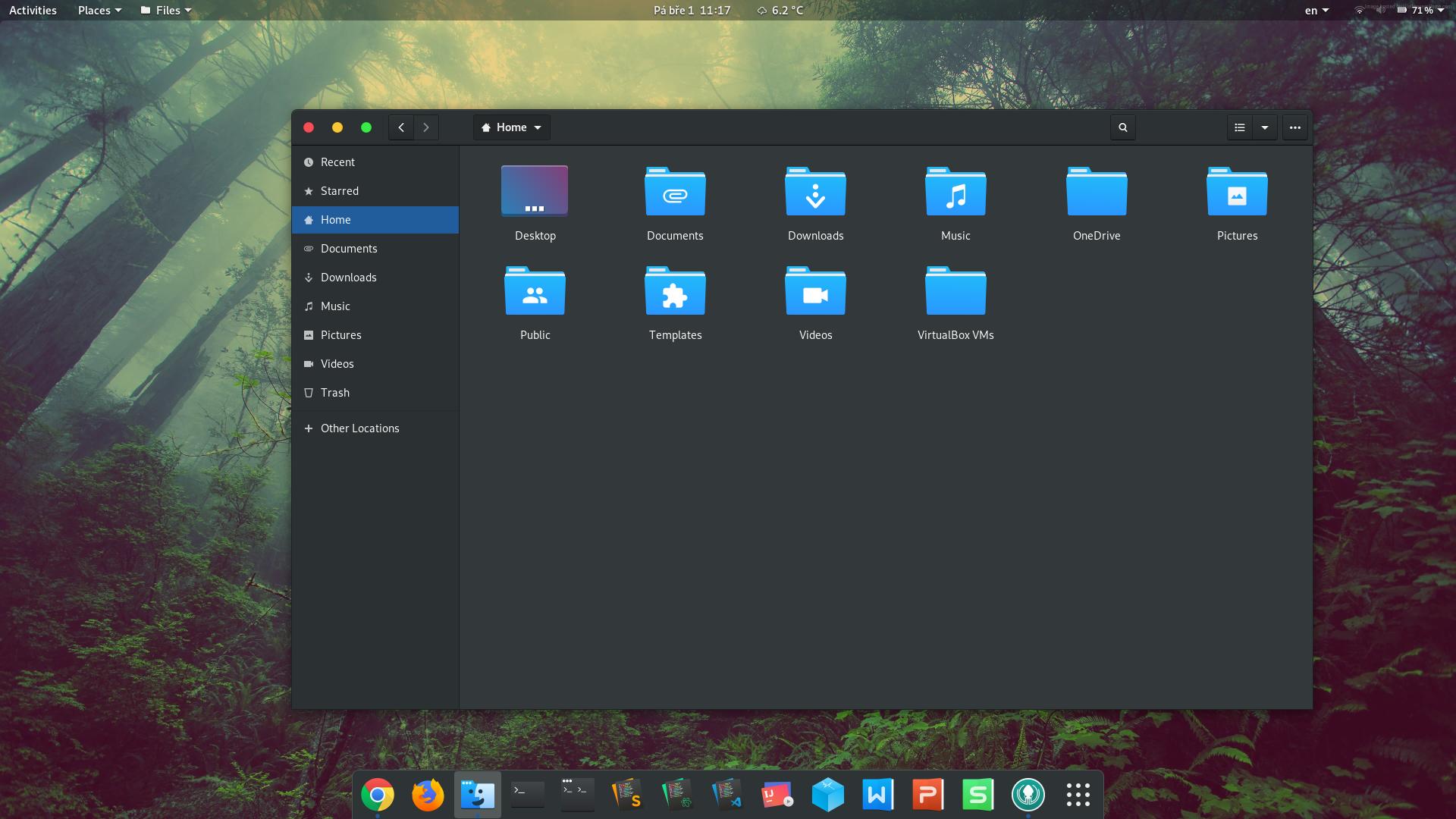1456x819 pixels.
Task: Click Other Locations in the sidebar
Action: pyautogui.click(x=359, y=428)
